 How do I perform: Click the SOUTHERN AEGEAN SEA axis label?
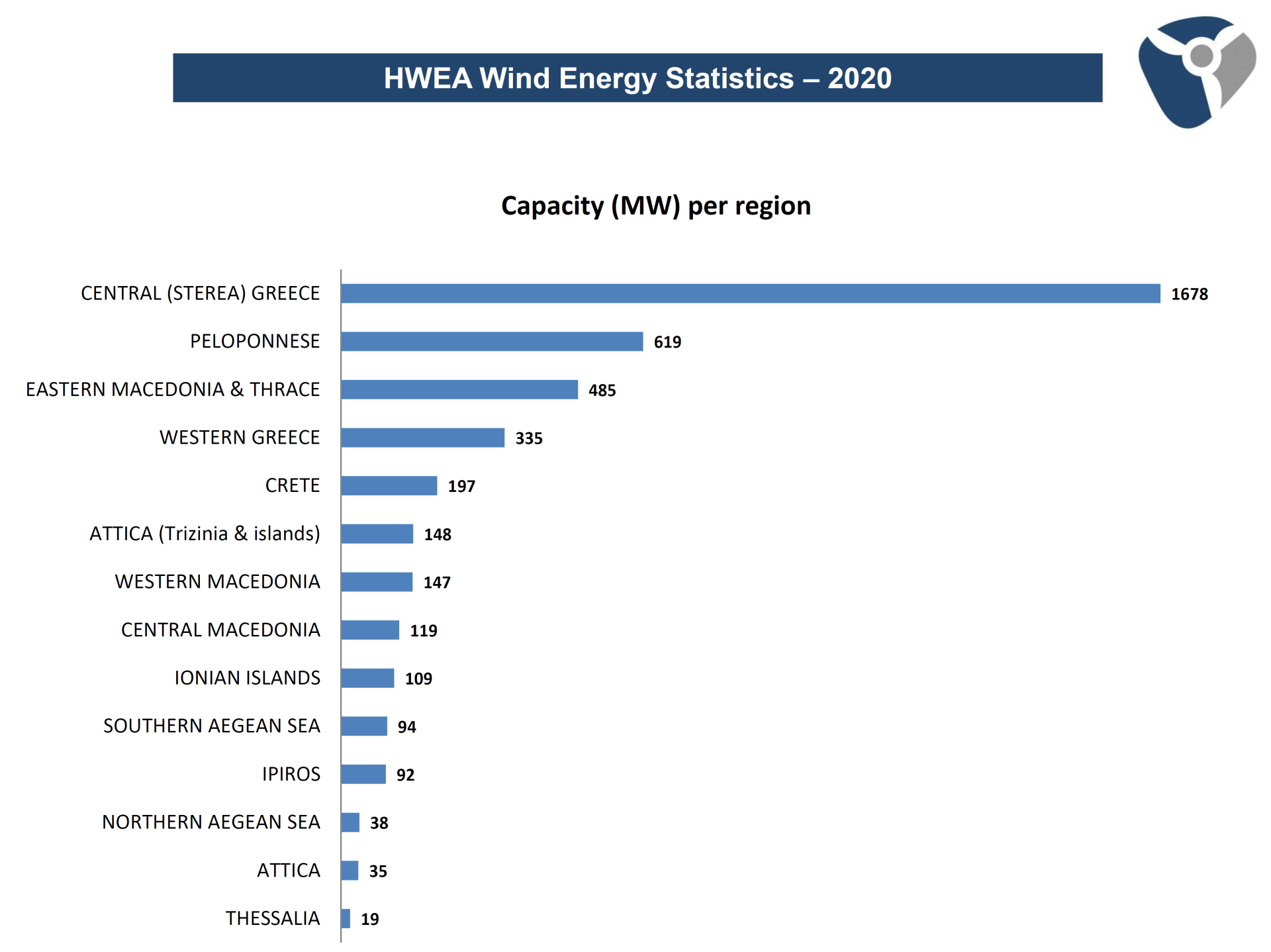coord(211,726)
